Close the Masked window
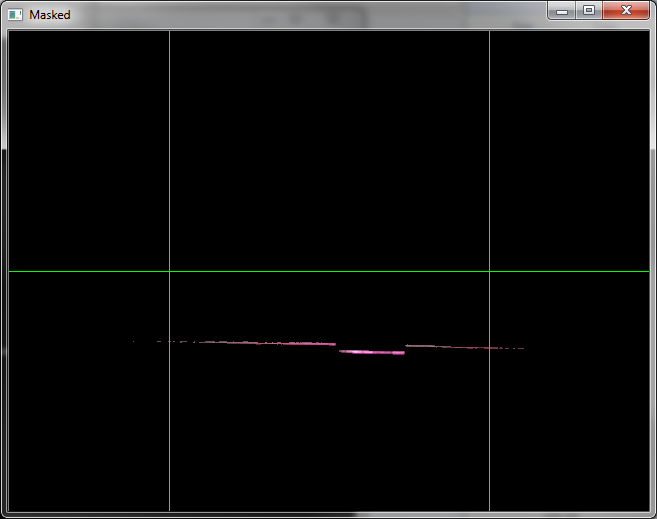Viewport: 657px width, 519px height. [626, 10]
